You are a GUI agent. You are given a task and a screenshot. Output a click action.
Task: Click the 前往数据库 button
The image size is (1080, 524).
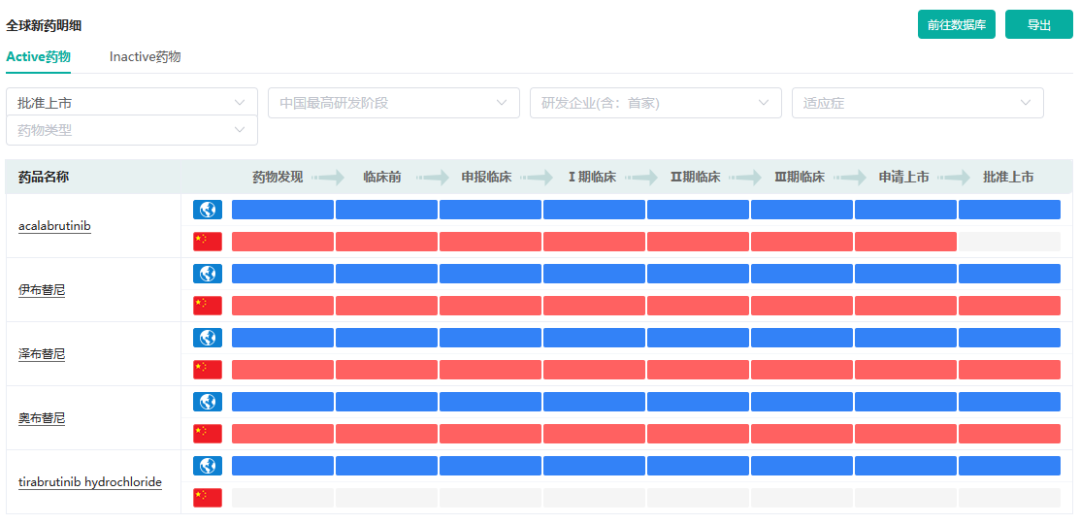coord(956,25)
